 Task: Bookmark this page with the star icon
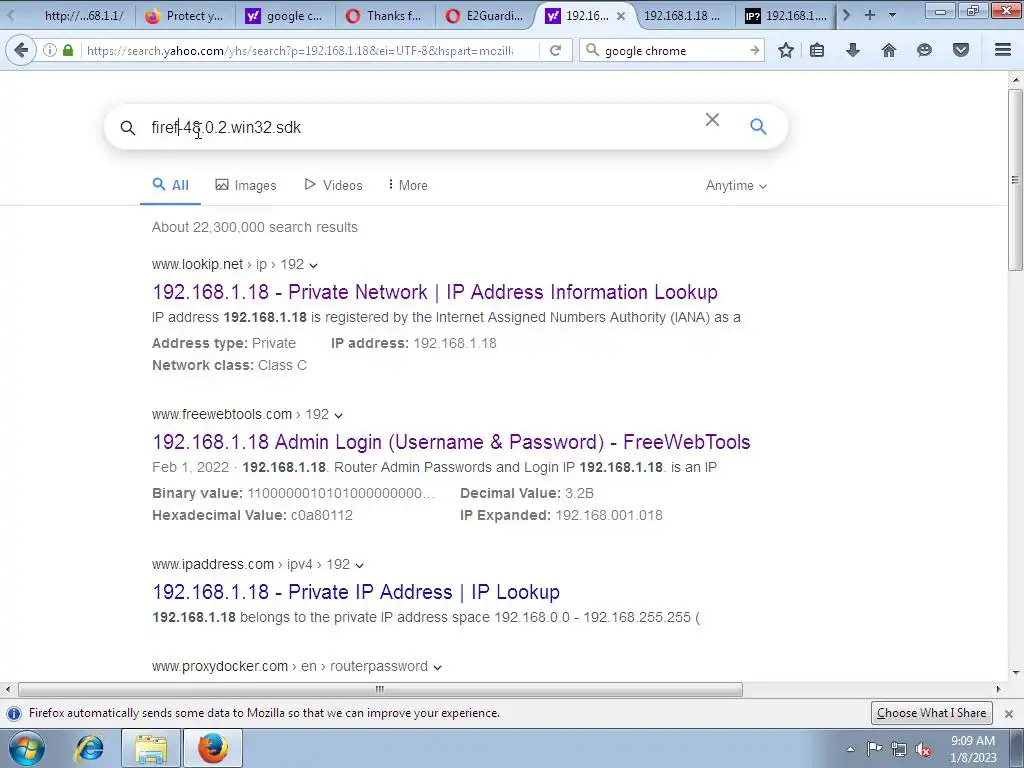pyautogui.click(x=786, y=50)
